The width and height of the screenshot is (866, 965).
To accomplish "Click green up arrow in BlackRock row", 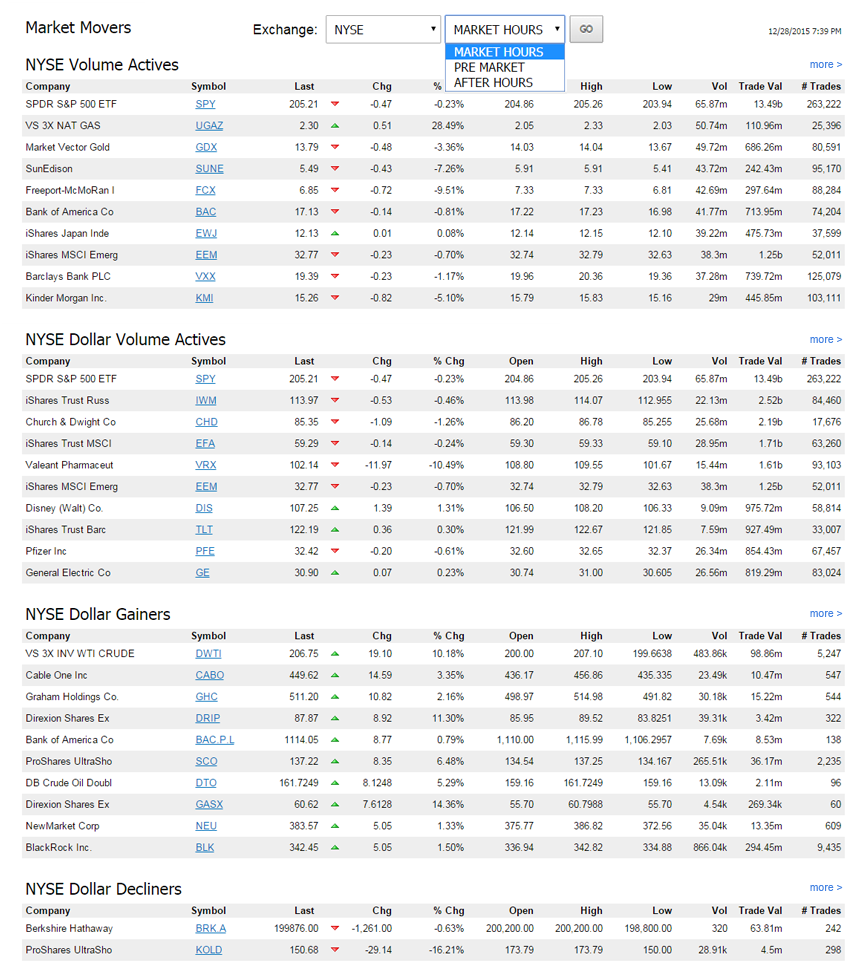I will [335, 848].
